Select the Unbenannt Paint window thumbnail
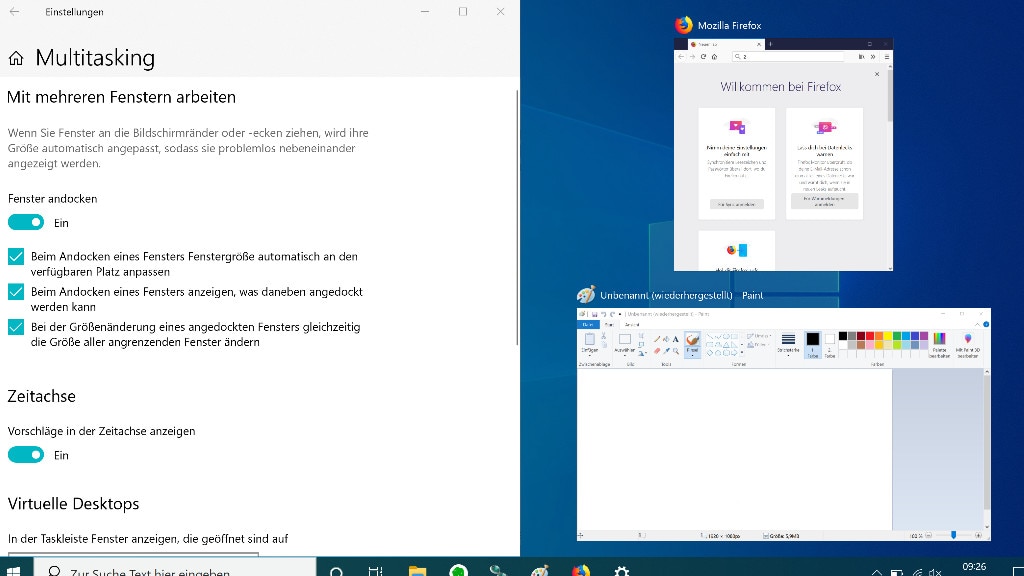 click(x=783, y=424)
